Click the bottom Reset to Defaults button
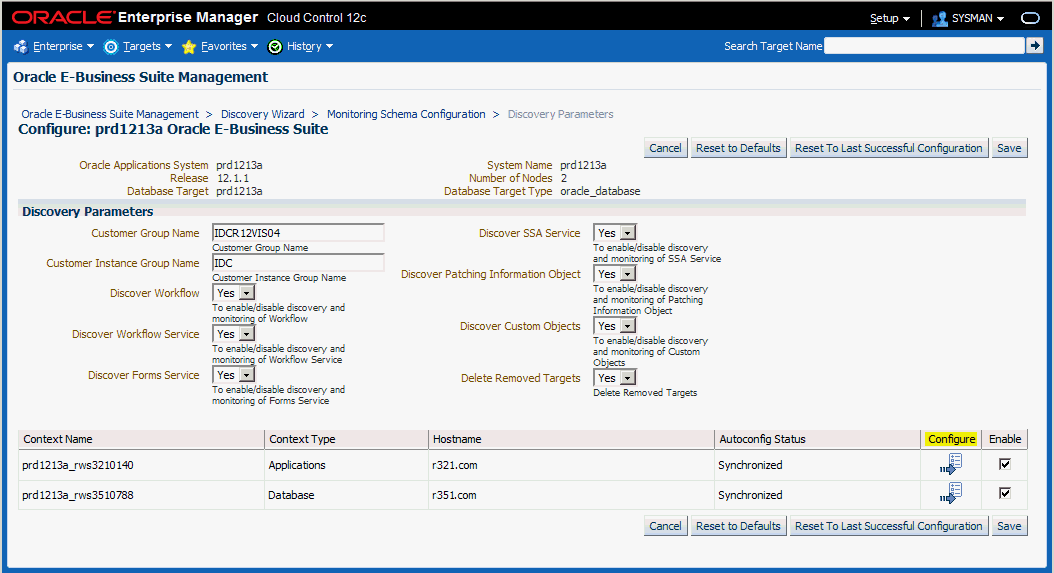Image resolution: width=1054 pixels, height=573 pixels. click(x=738, y=526)
